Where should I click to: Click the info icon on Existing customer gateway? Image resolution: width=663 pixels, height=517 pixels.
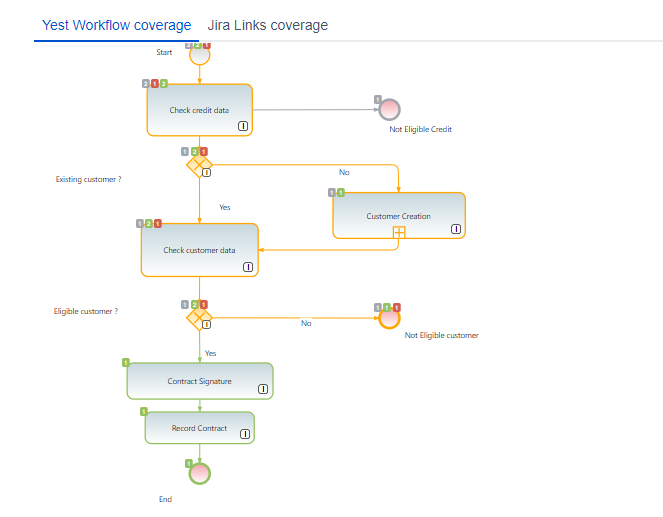coord(206,172)
